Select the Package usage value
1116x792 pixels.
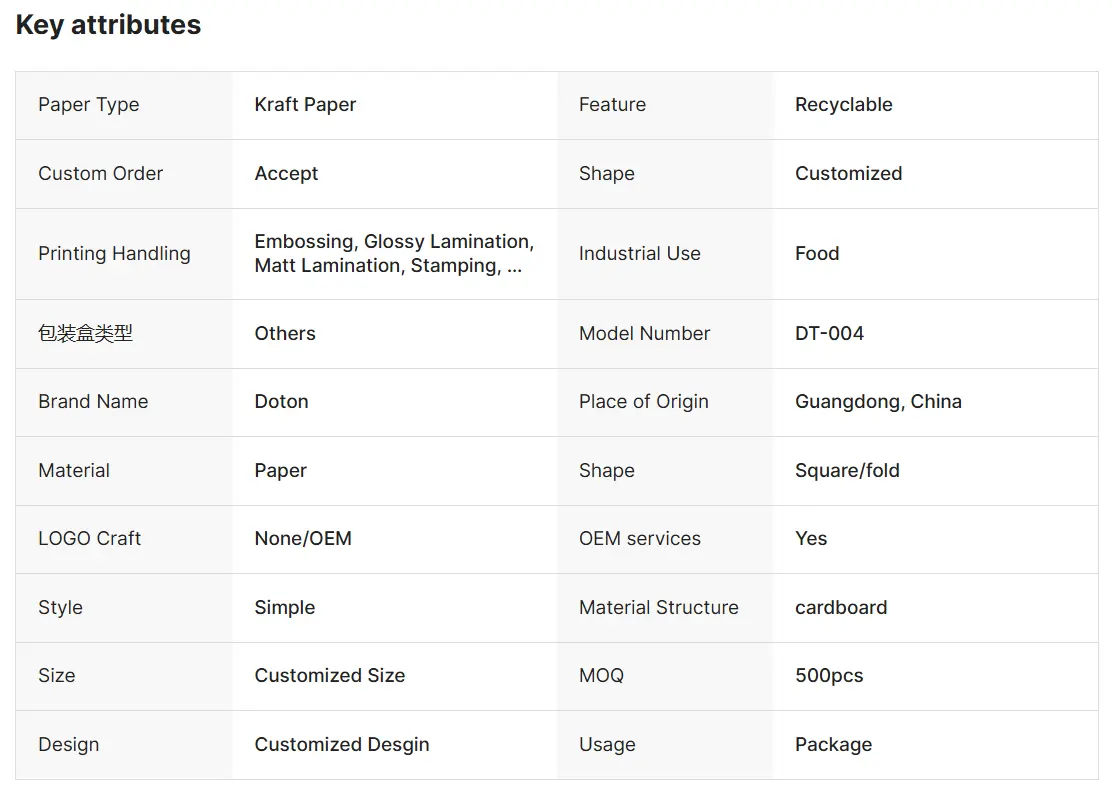click(x=833, y=744)
